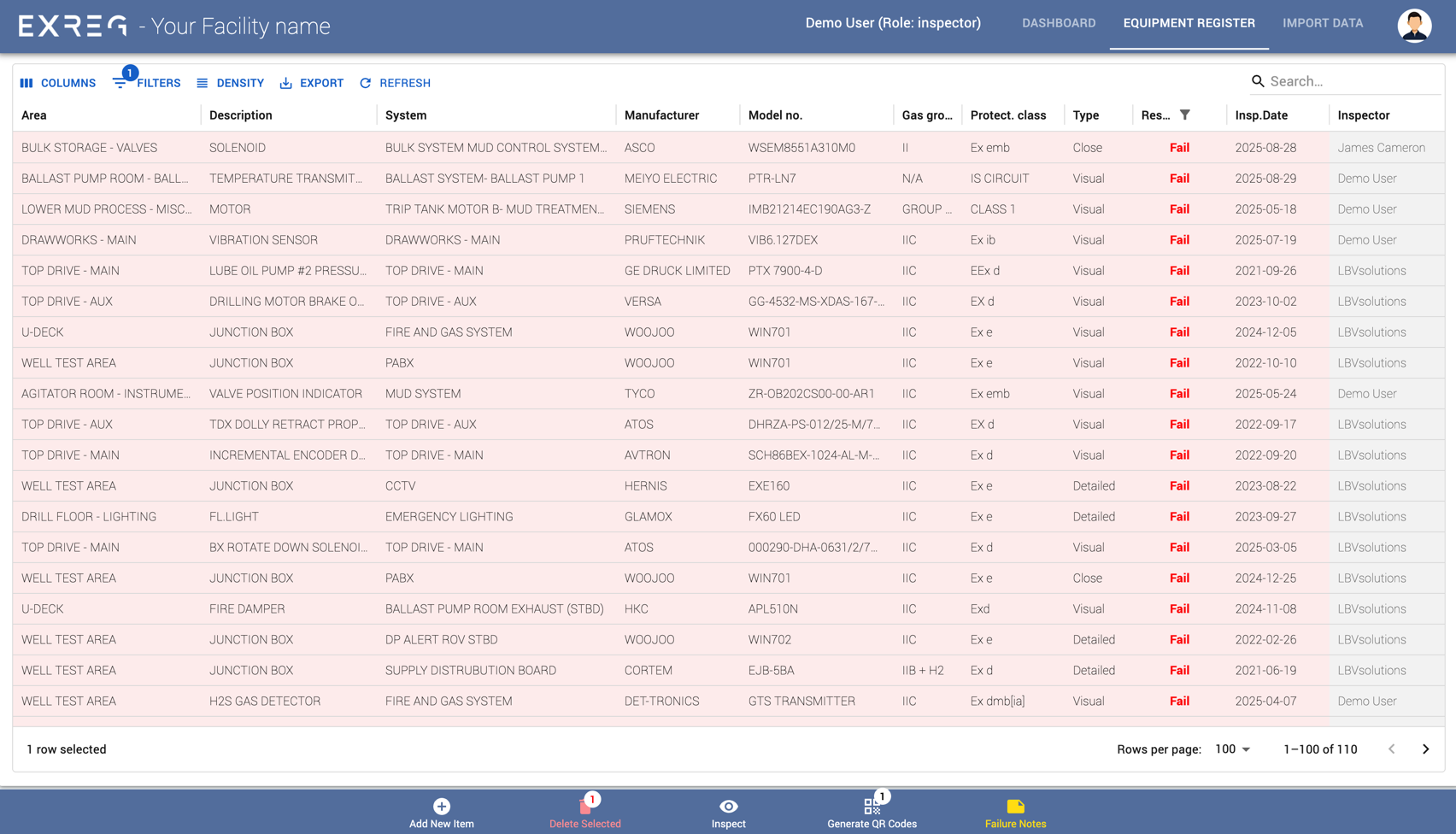Image resolution: width=1456 pixels, height=834 pixels.
Task: Click DP ALERT ROV STBD system cell
Action: [x=441, y=640]
